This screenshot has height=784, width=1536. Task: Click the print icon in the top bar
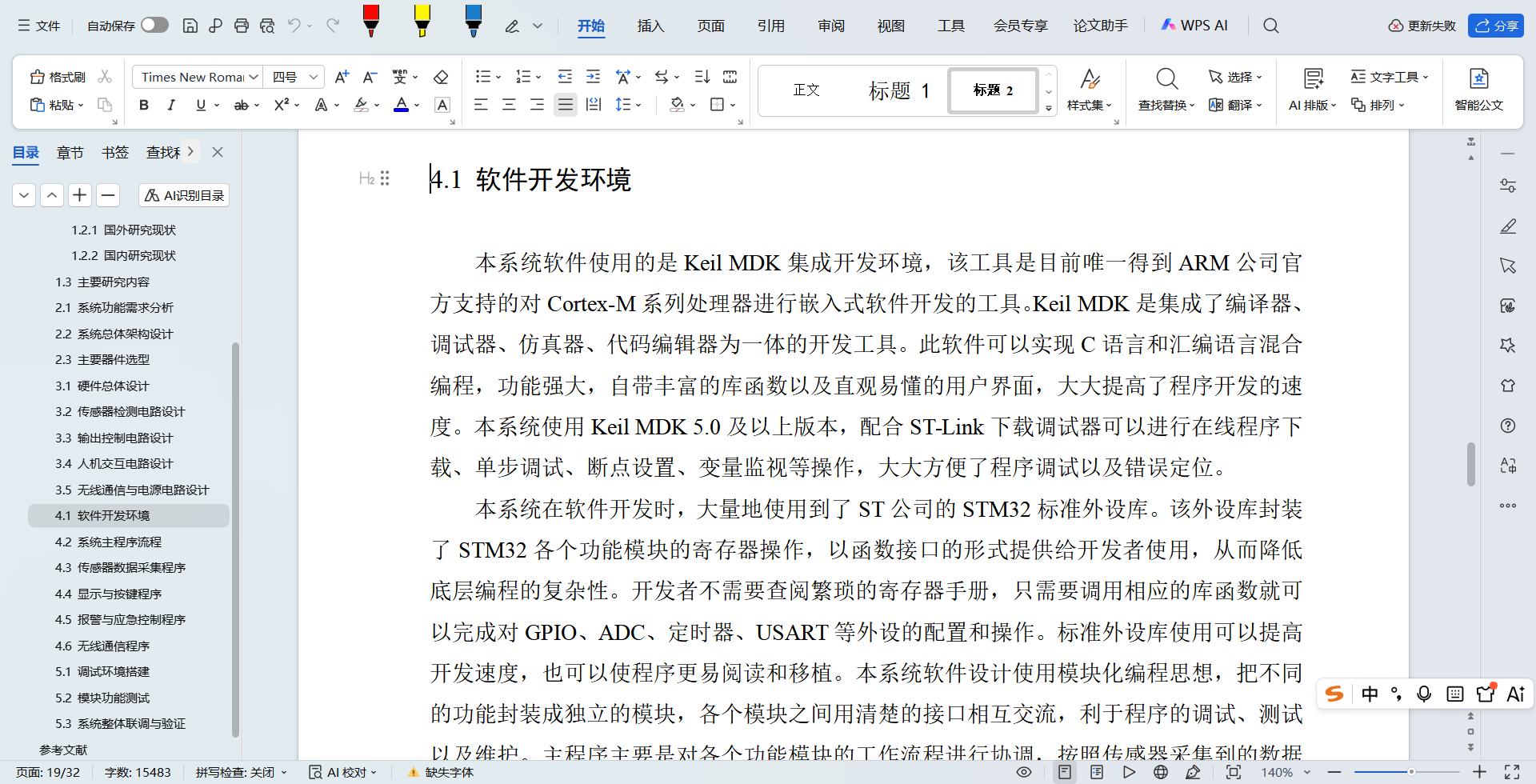point(242,26)
